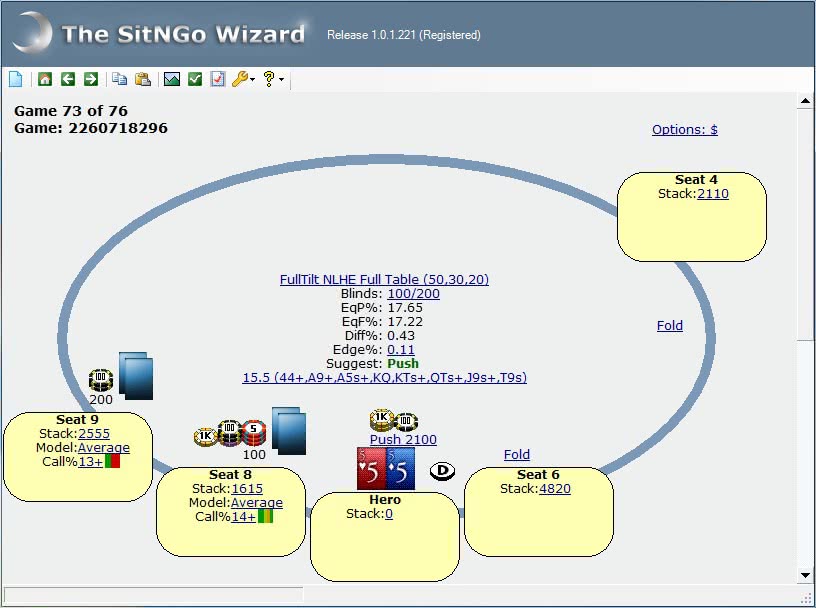Navigate back with the green left arrow
The image size is (816, 608).
click(68, 79)
